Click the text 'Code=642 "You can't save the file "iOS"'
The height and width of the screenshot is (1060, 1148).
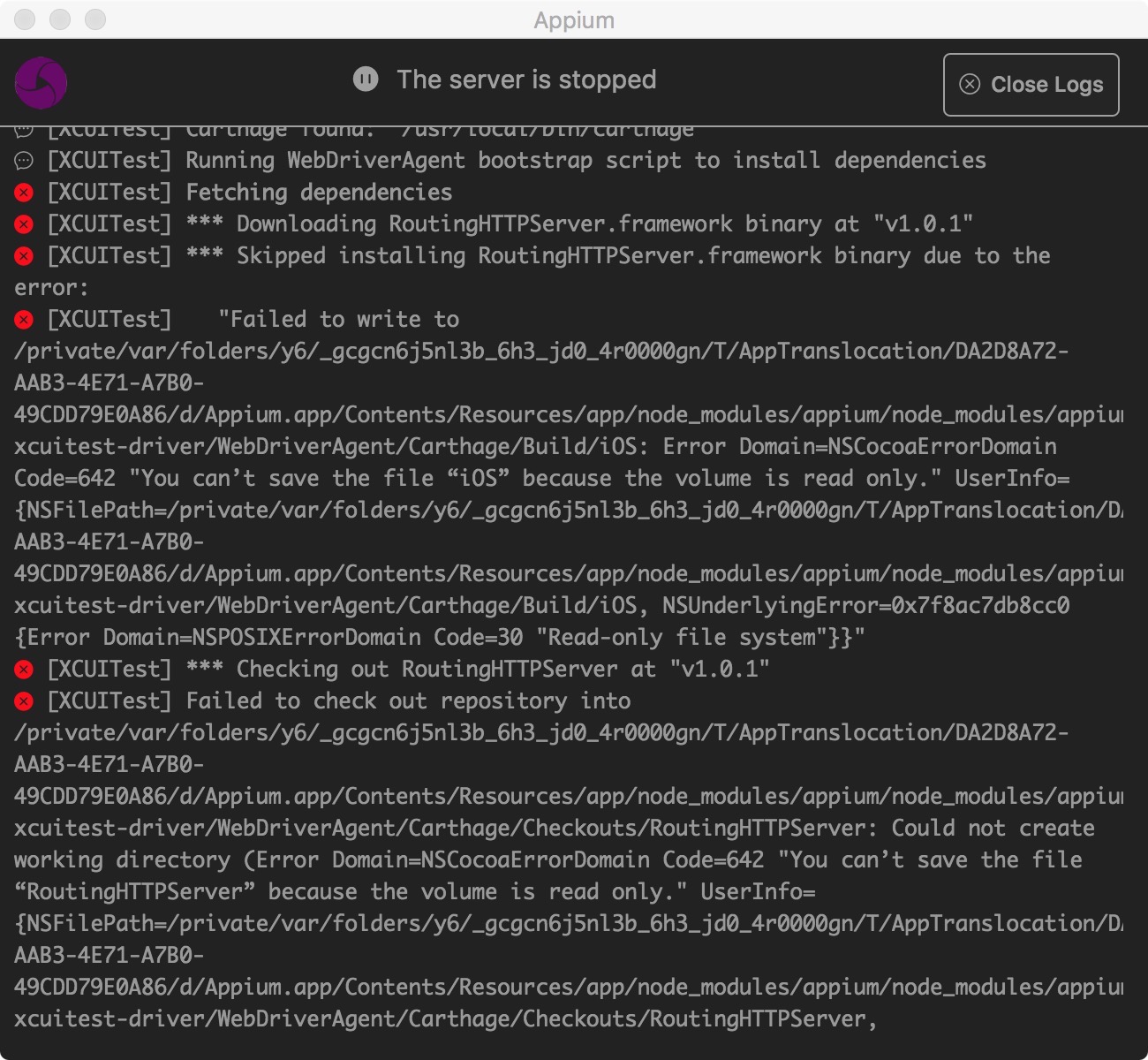coord(262,479)
